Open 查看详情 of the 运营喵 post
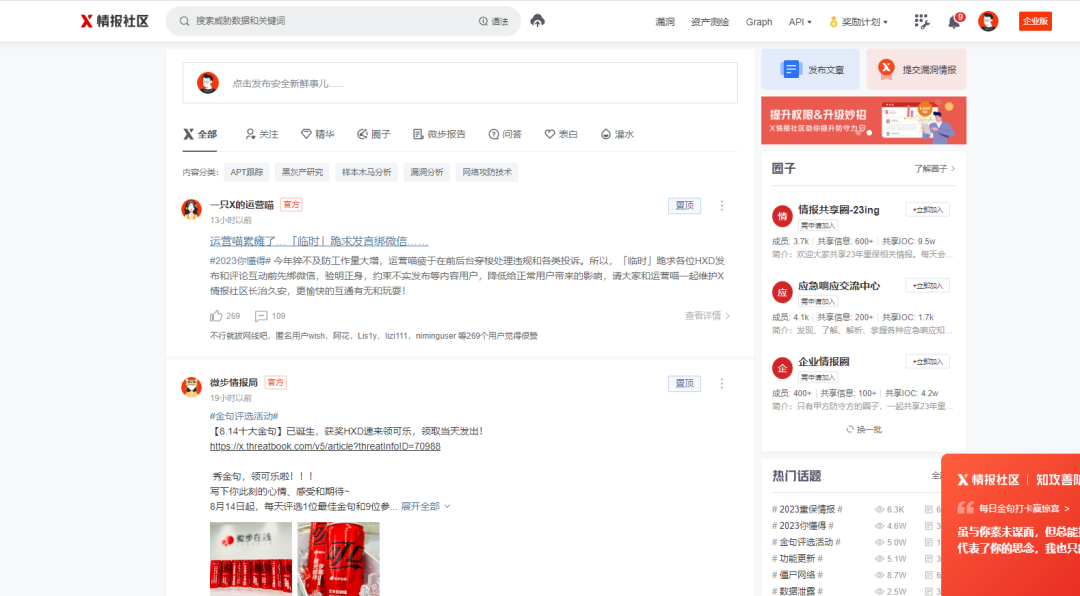This screenshot has height=596, width=1080. (x=707, y=316)
